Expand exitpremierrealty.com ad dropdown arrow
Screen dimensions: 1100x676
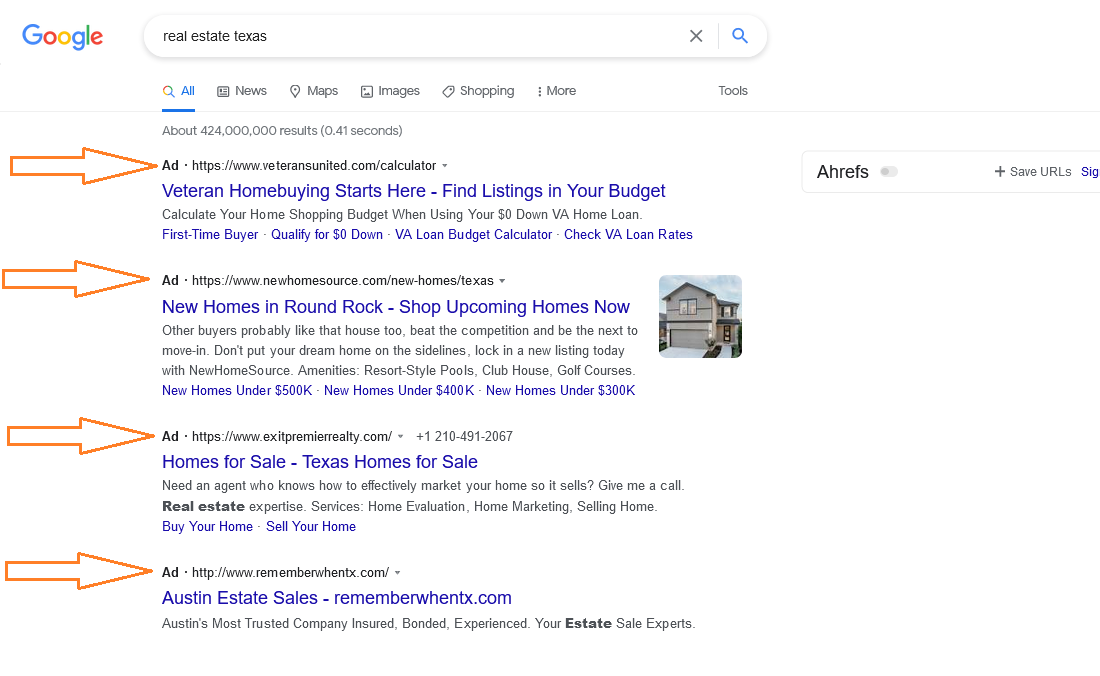[401, 437]
